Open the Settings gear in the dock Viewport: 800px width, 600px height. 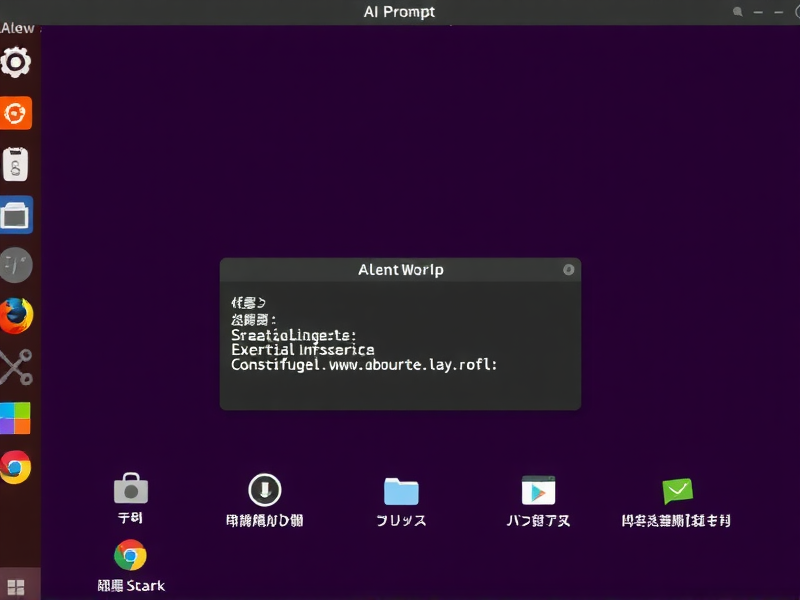pyautogui.click(x=16, y=62)
